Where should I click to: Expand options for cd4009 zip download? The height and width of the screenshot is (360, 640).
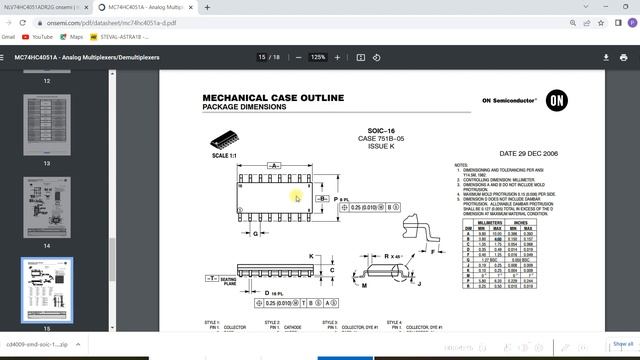click(x=78, y=344)
